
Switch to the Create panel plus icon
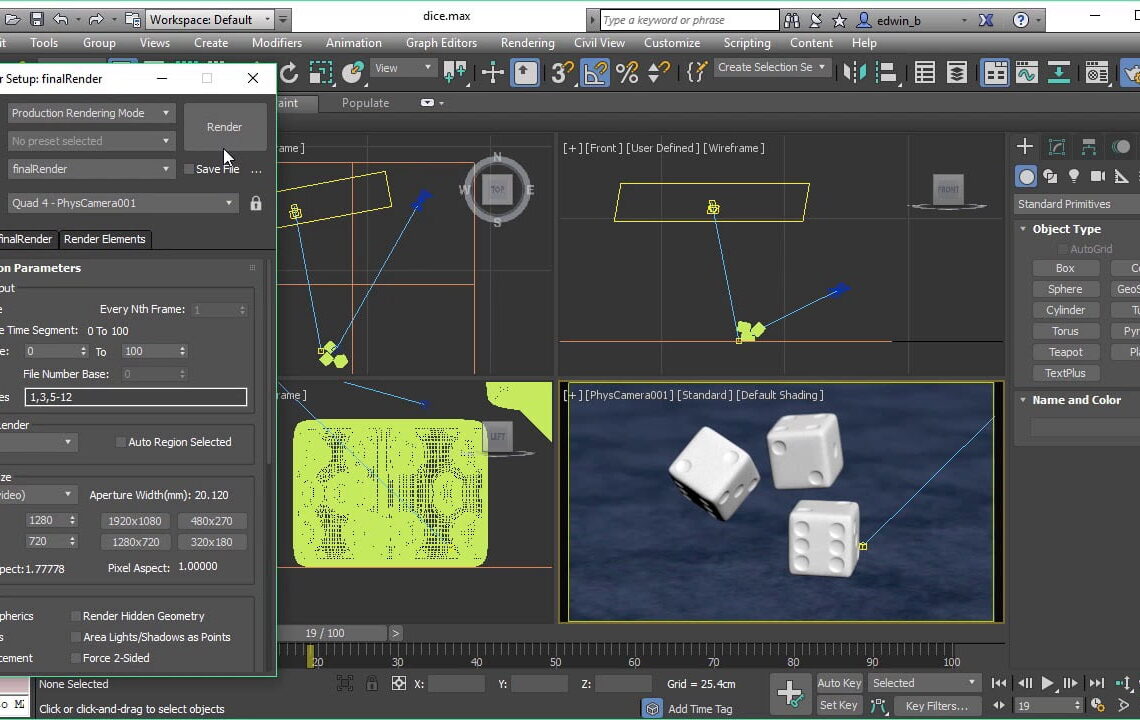pos(1024,146)
